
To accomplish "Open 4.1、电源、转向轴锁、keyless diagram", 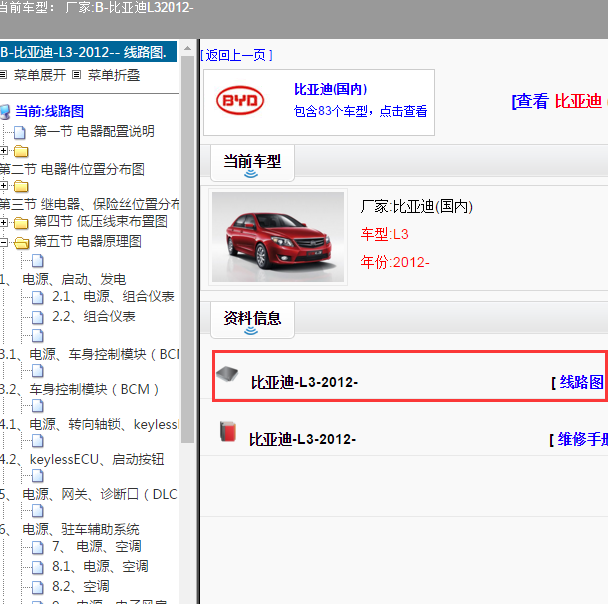I will tap(90, 424).
